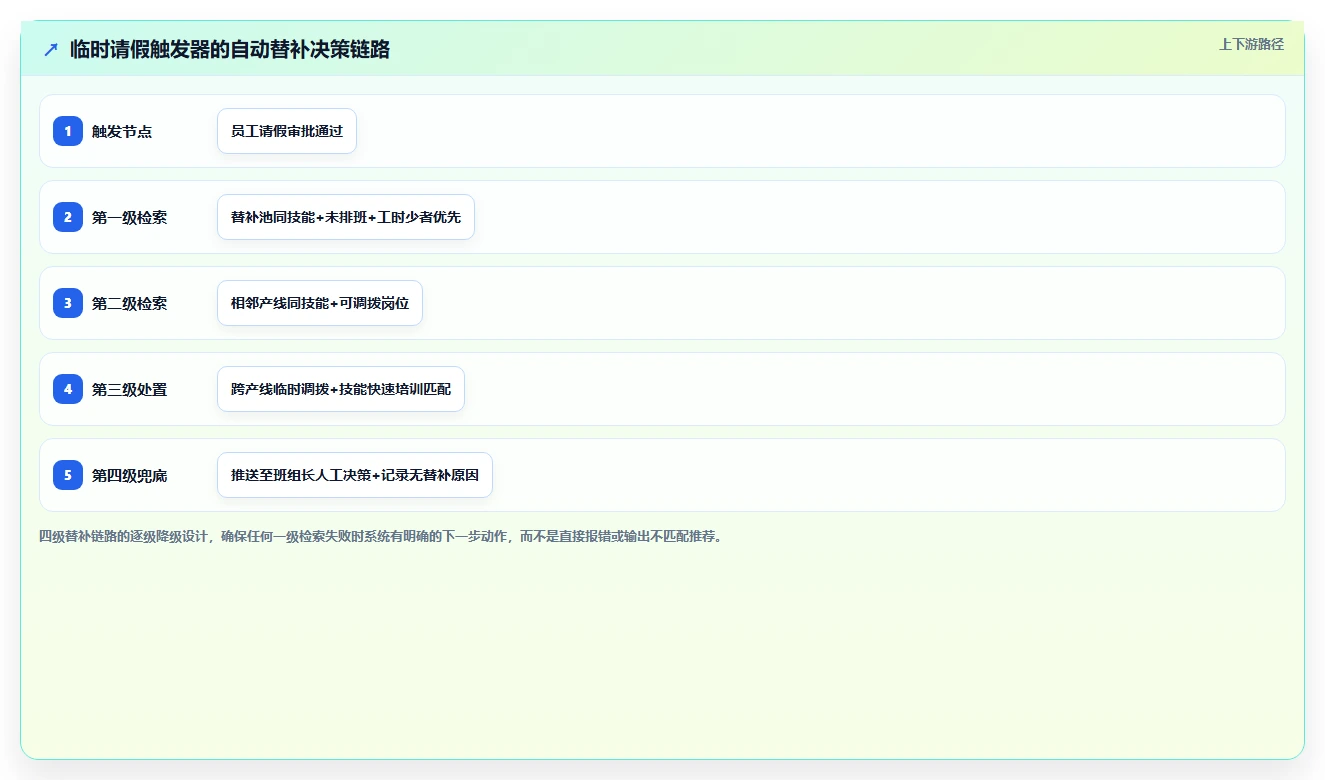Screen dimensions: 1325x780
Task: Select the step 4 number badge
Action: pos(68,389)
